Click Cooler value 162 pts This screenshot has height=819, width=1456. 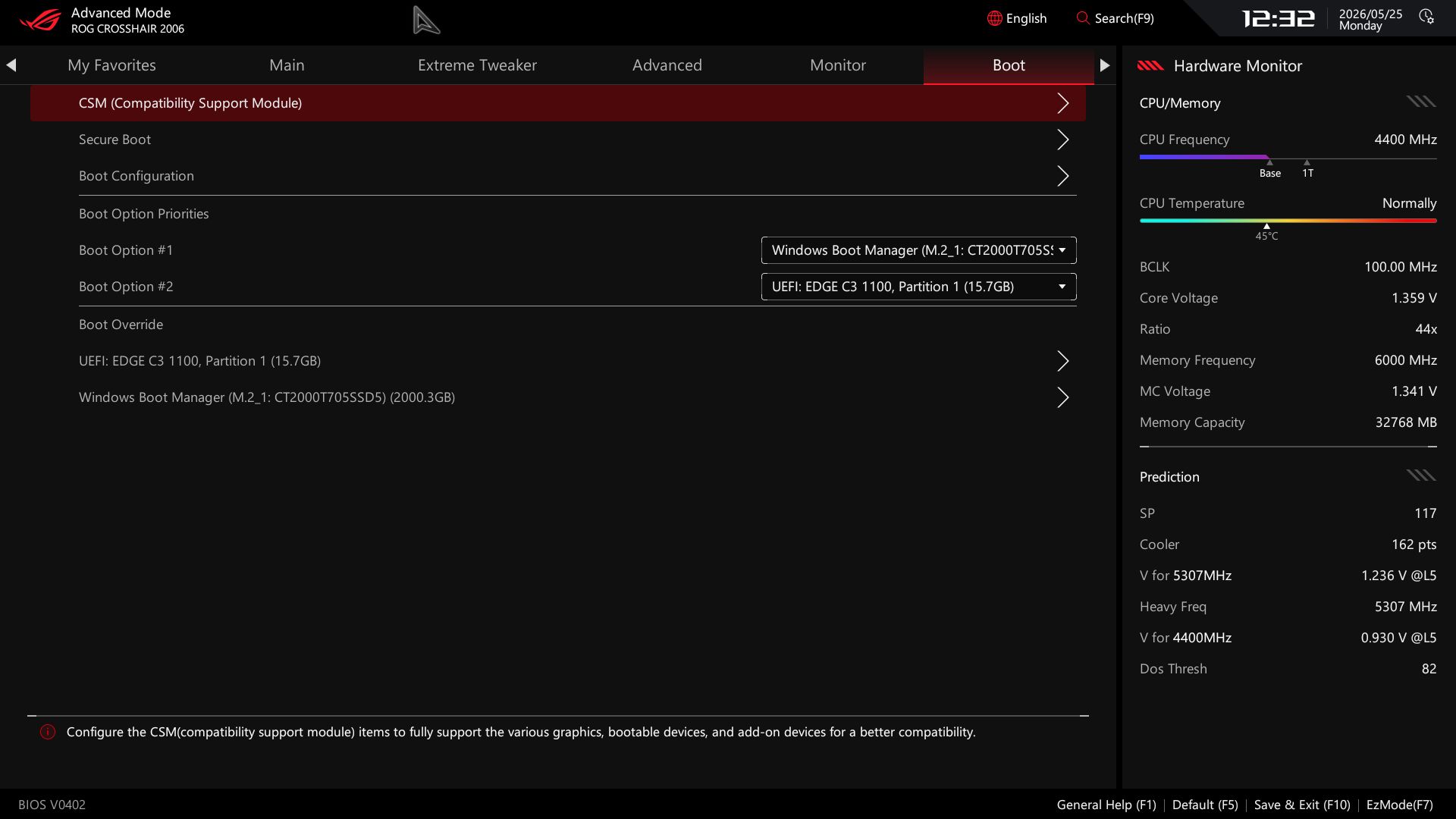click(1414, 544)
